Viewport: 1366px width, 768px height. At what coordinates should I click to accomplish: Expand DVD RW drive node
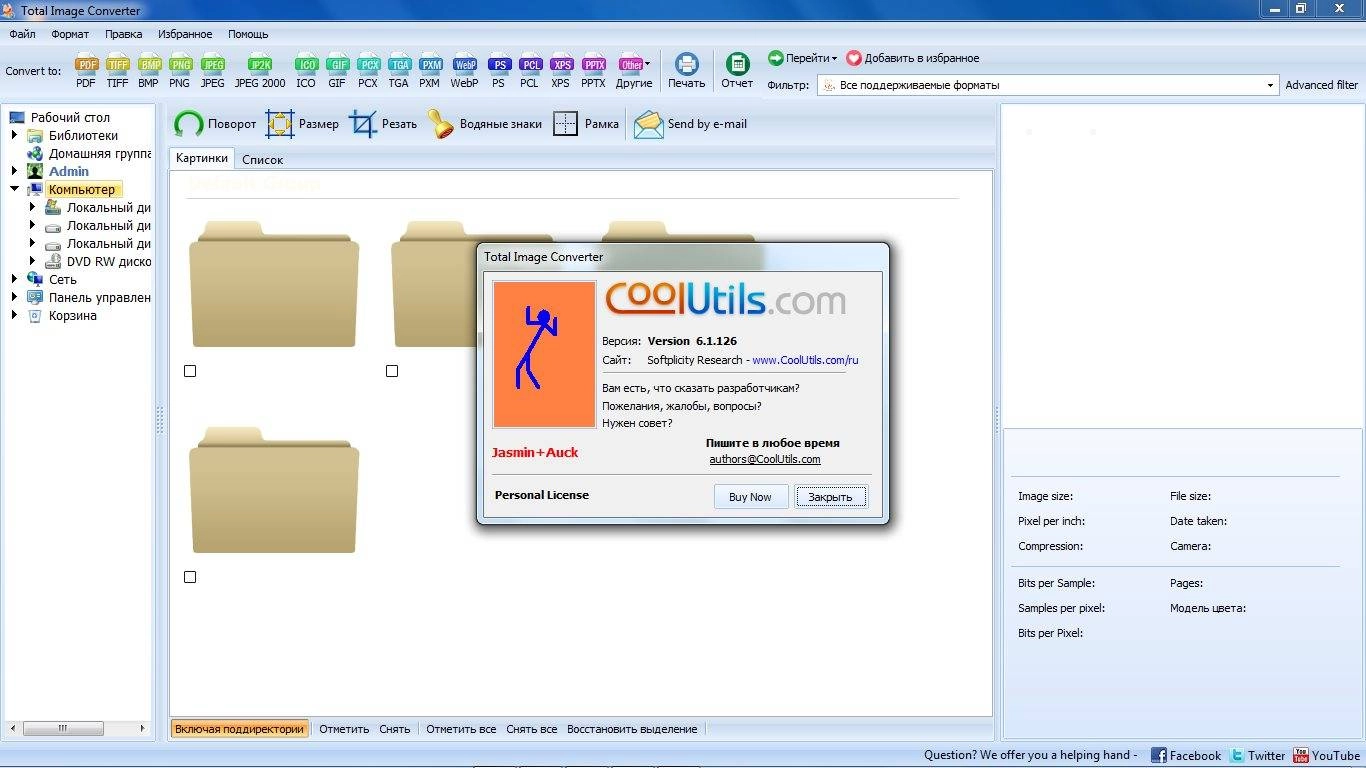tap(32, 261)
